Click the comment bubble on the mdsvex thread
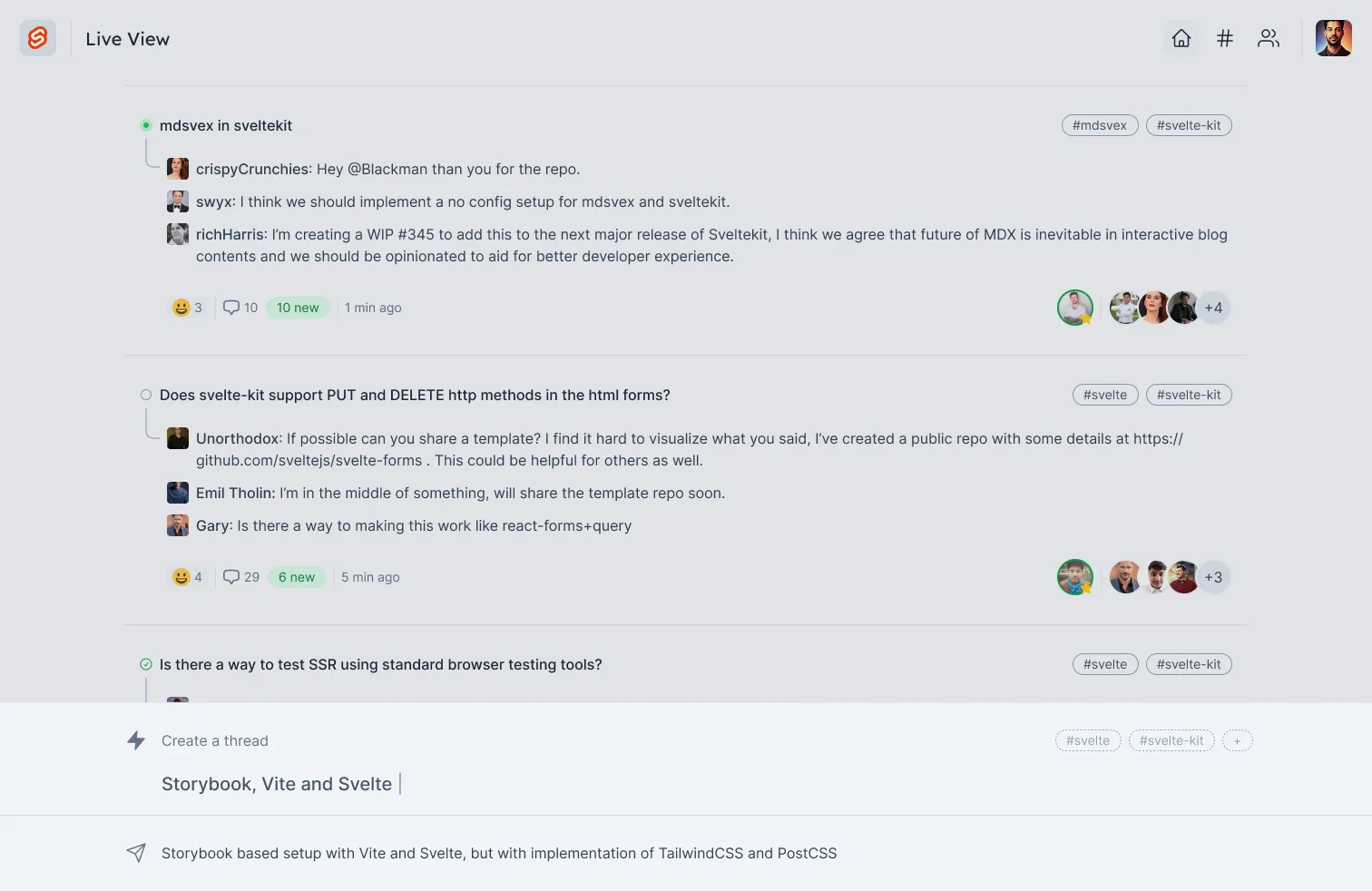This screenshot has width=1372, height=891. point(232,307)
